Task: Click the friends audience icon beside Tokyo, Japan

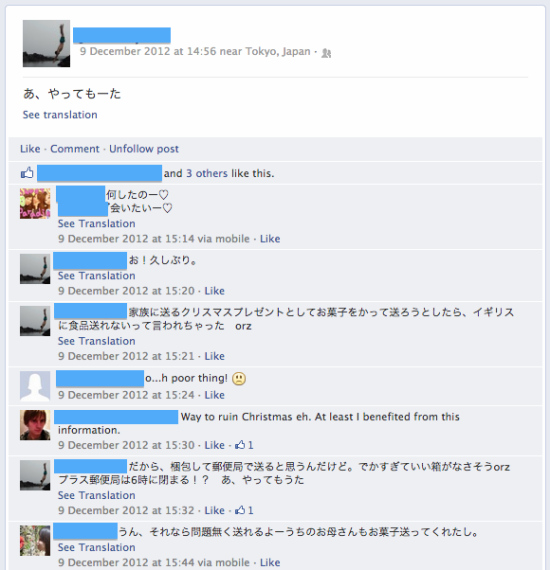Action: [x=326, y=53]
